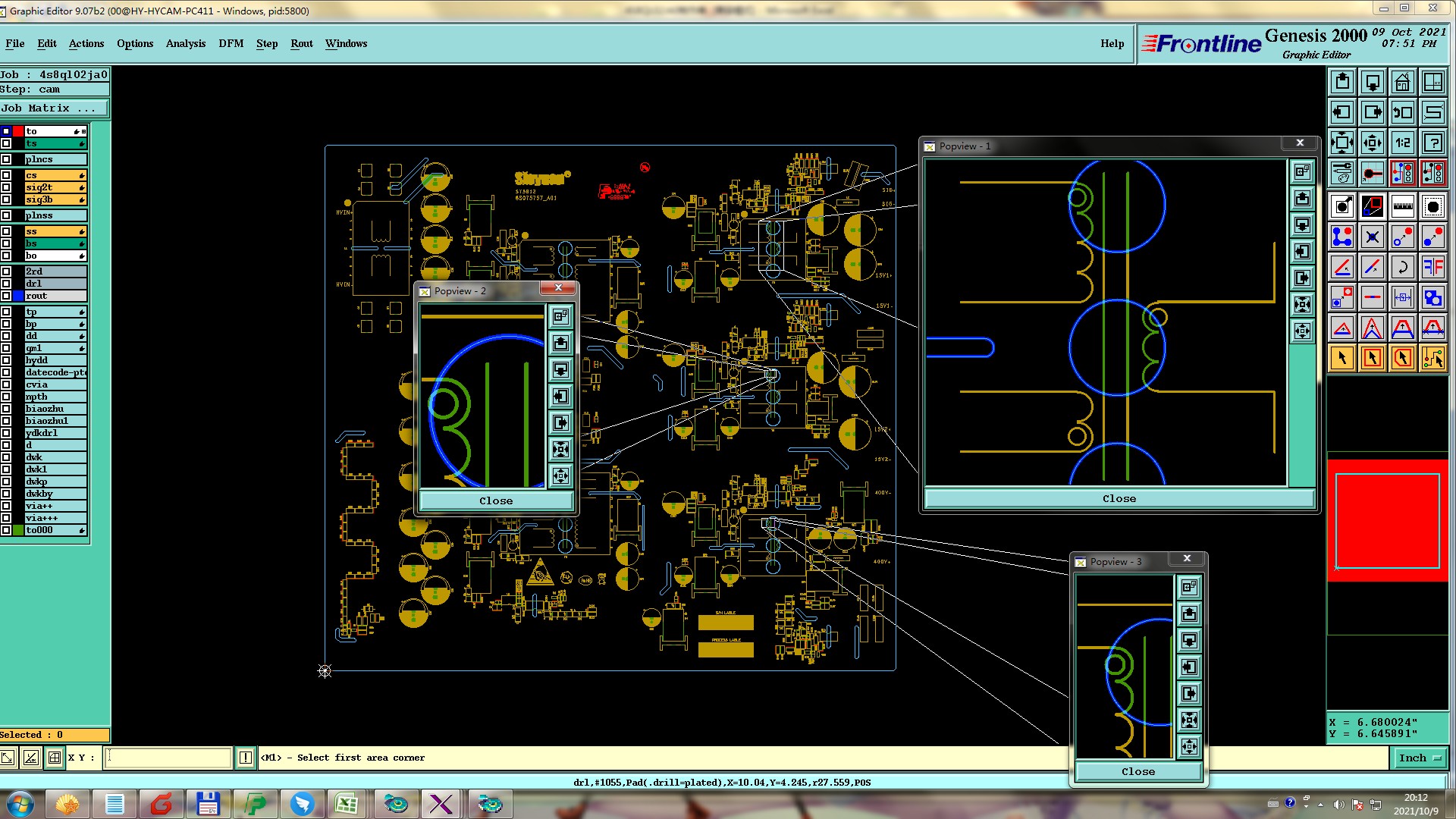Toggle the checkbox for the drl layer

click(6, 284)
